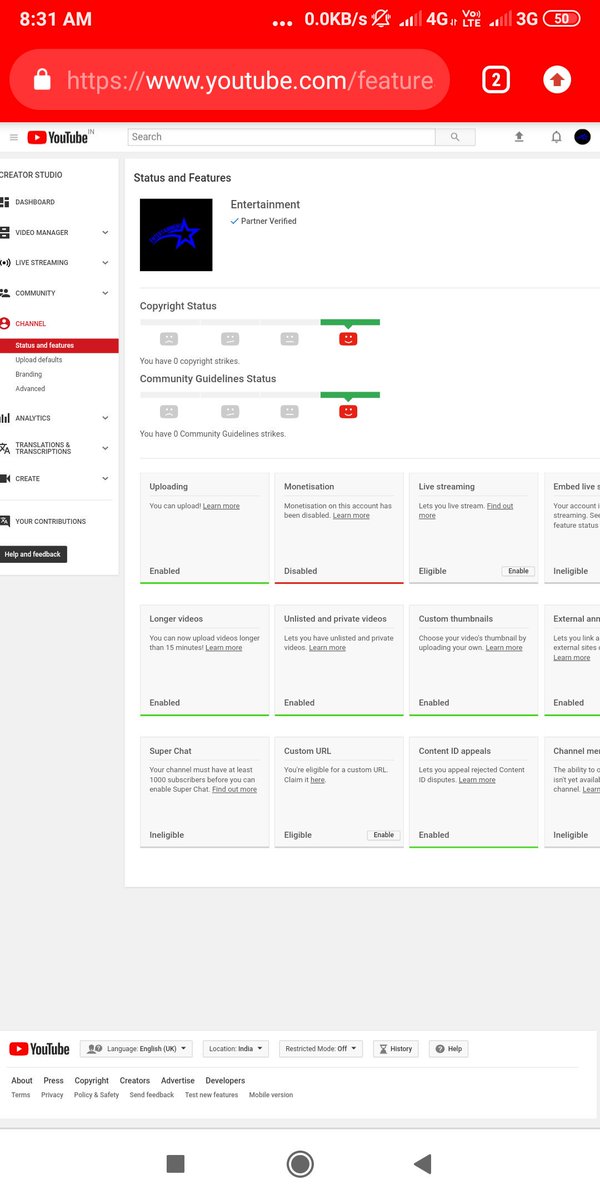Click the green smiley under Community Guidelines Status
Viewport: 600px width, 1200px height.
click(x=348, y=411)
